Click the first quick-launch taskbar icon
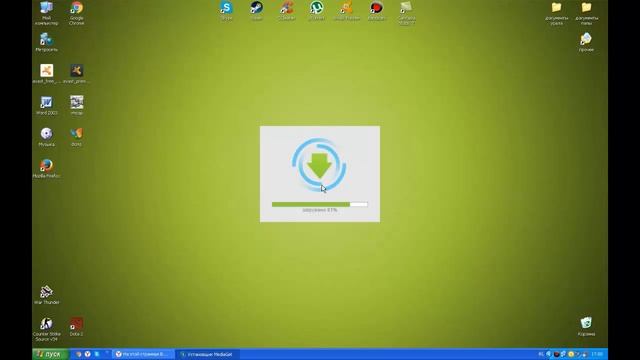Viewport: 640px width, 360px height. point(79,354)
